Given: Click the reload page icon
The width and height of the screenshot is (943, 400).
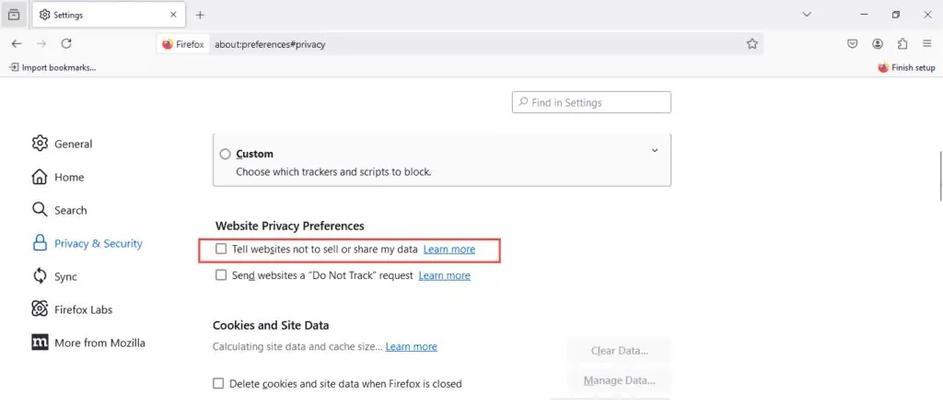Looking at the screenshot, I should [67, 43].
